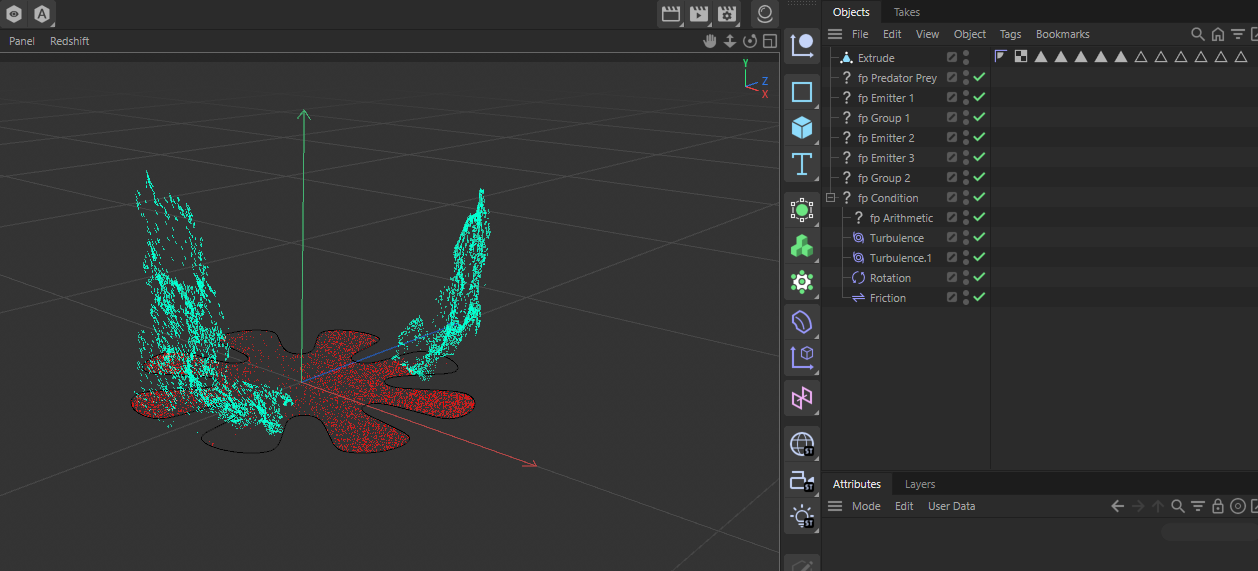
Task: Click the purple Bend deformer icon
Action: coord(802,322)
